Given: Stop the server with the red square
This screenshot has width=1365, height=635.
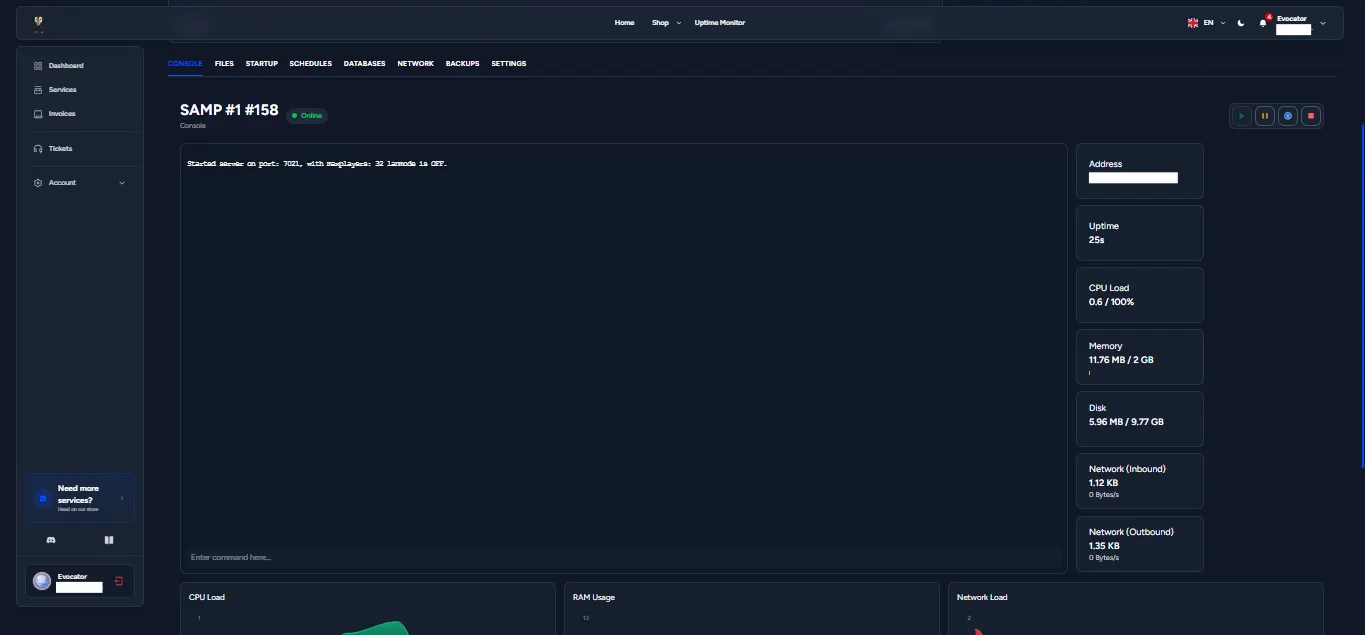Looking at the screenshot, I should click(1311, 116).
